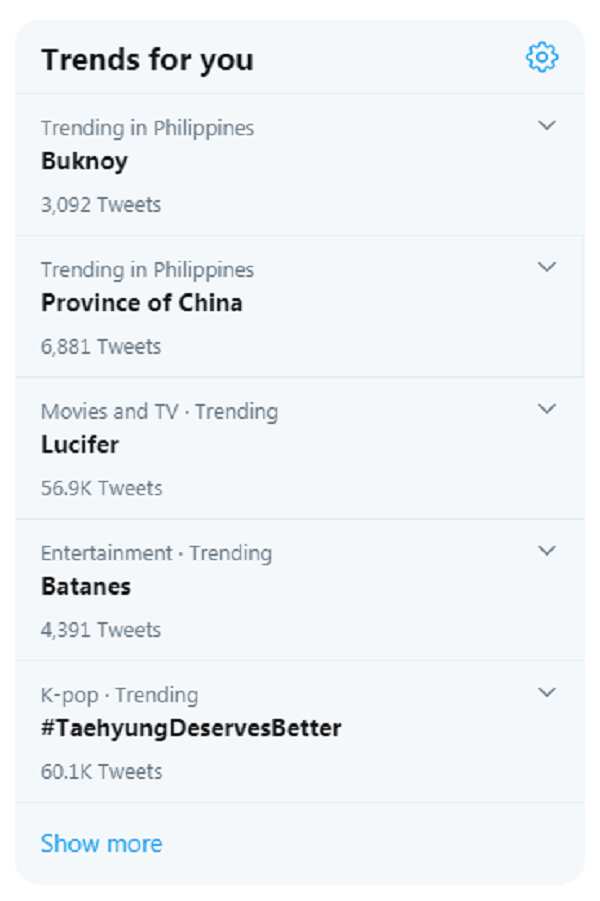Open chevron menu beside Batanes trend
The width and height of the screenshot is (600, 901).
tap(547, 550)
